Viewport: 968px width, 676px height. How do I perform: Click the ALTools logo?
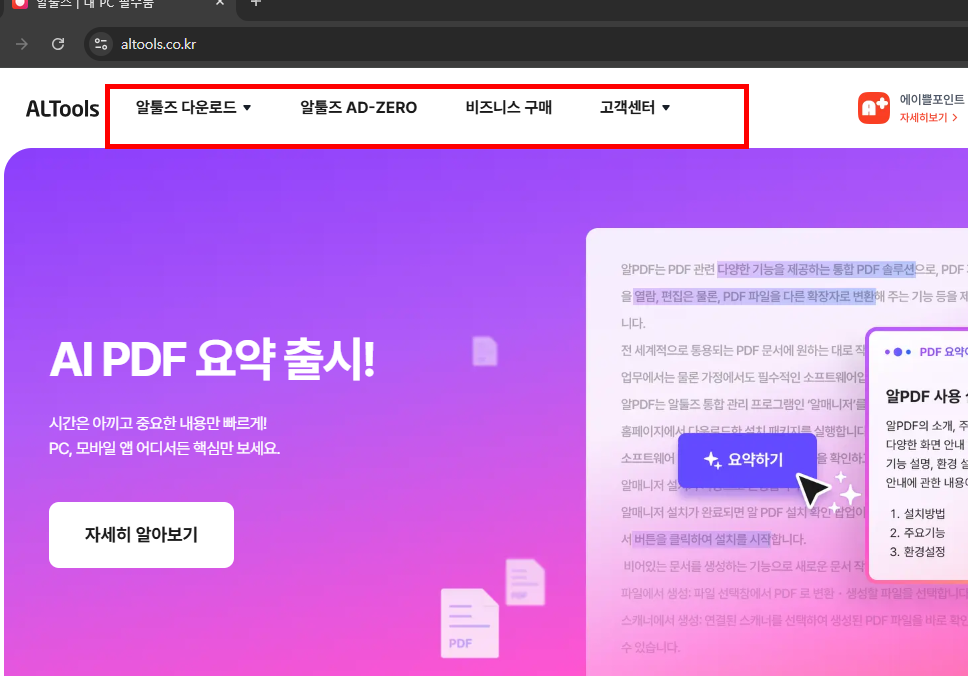(61, 109)
